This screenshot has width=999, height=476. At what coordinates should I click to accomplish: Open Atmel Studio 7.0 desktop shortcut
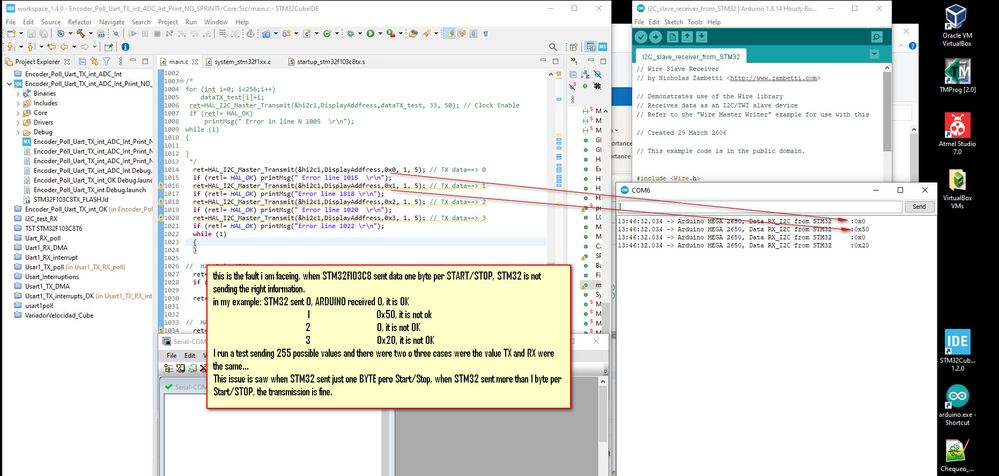[957, 133]
